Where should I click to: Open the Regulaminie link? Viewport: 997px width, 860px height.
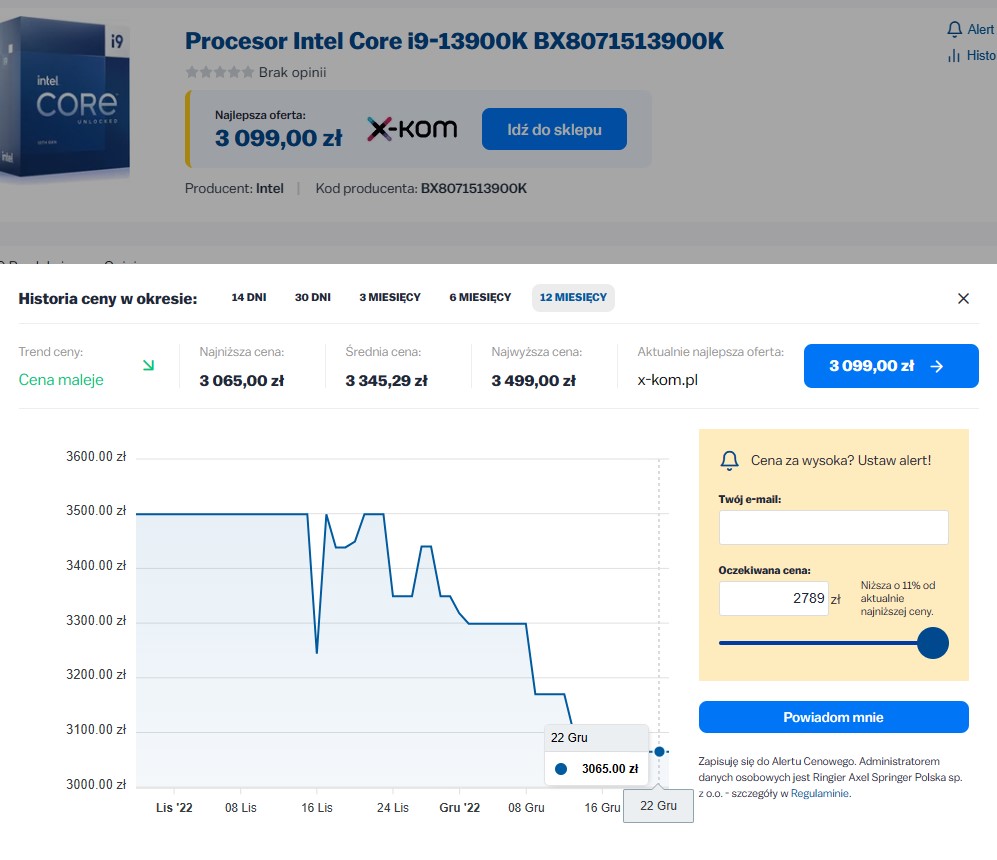pos(819,793)
